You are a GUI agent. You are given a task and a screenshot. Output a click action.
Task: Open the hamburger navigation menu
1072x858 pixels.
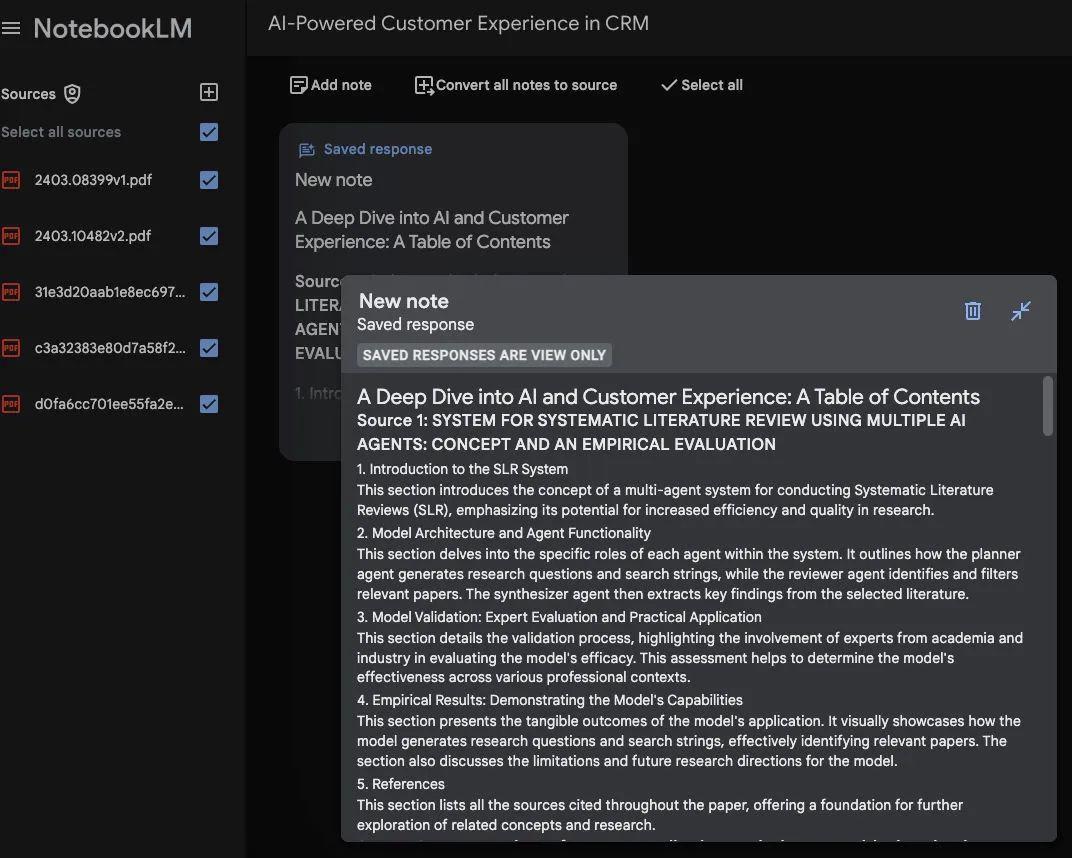[11, 29]
